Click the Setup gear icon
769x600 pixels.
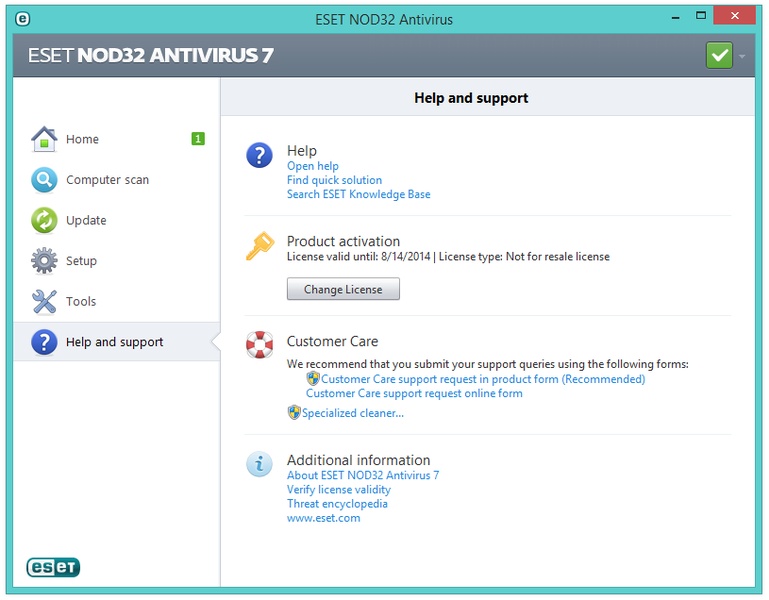pos(44,261)
